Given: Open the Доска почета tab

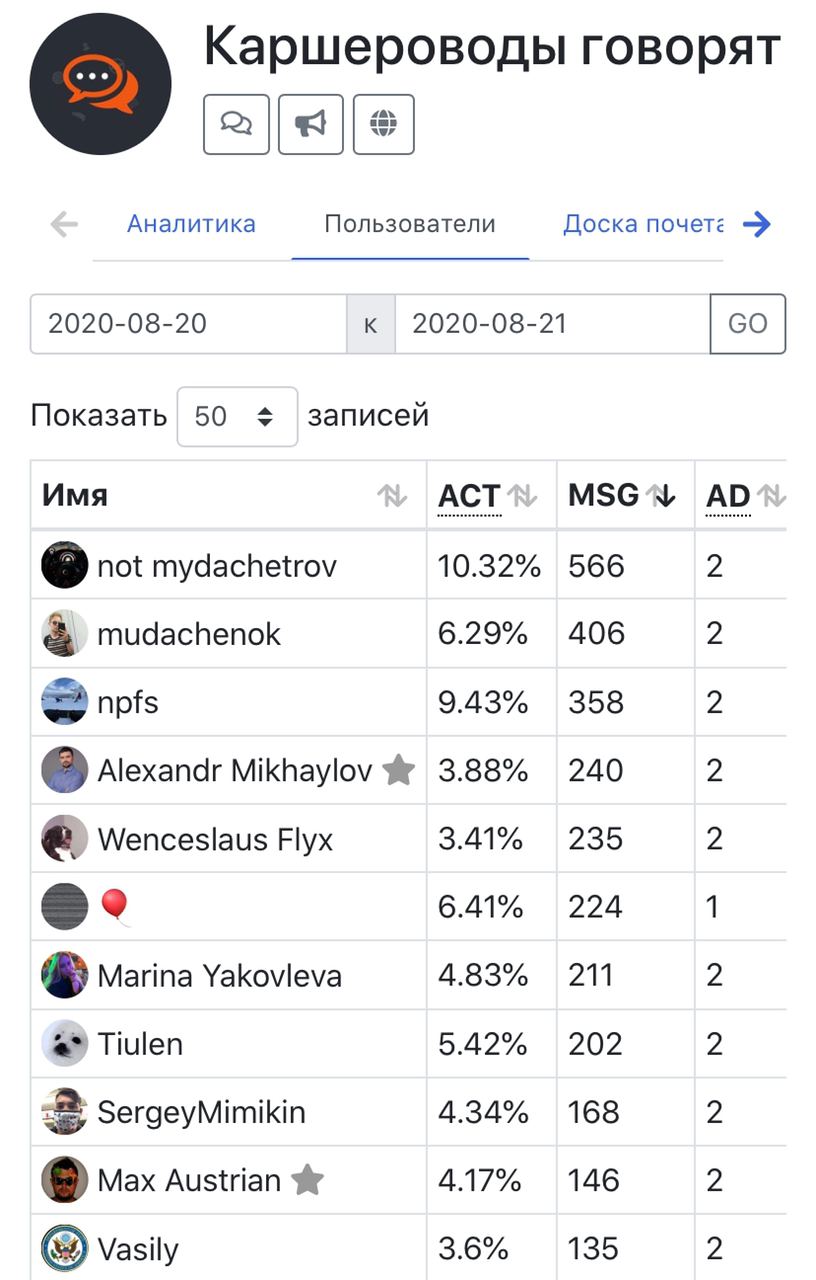Looking at the screenshot, I should [x=643, y=224].
